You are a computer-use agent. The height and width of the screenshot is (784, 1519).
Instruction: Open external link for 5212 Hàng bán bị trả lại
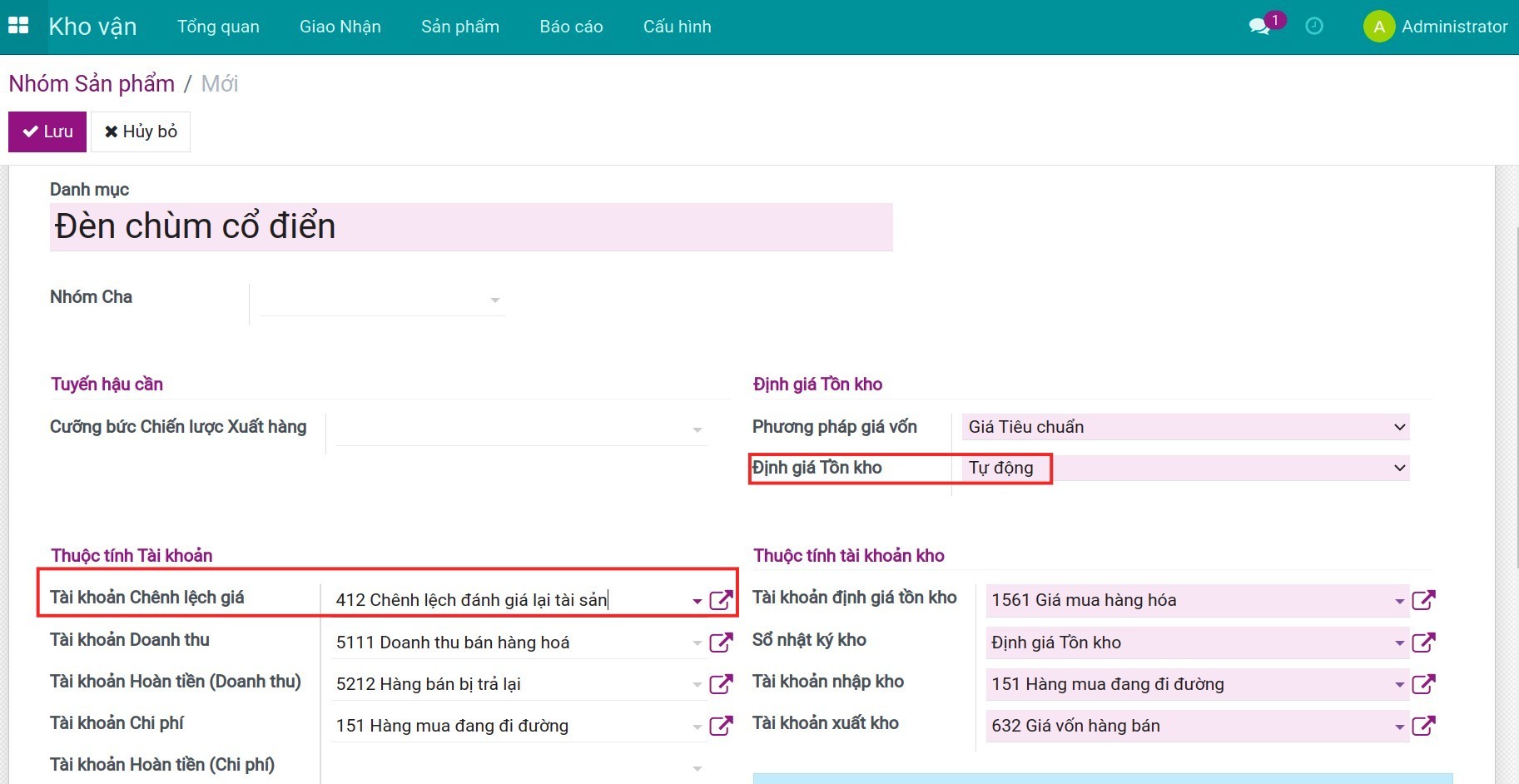point(721,684)
